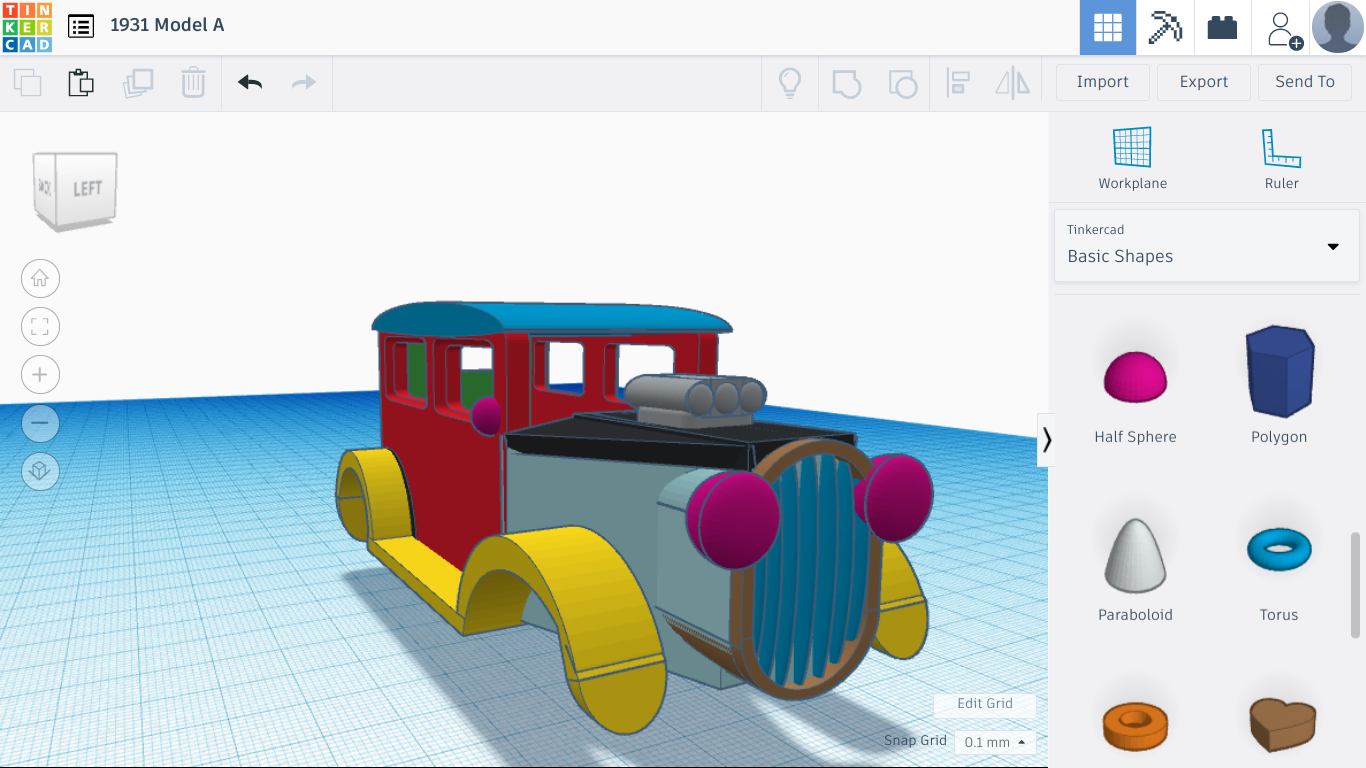Image resolution: width=1366 pixels, height=768 pixels.
Task: Toggle show all hidden objects lightbulb
Action: 789,83
